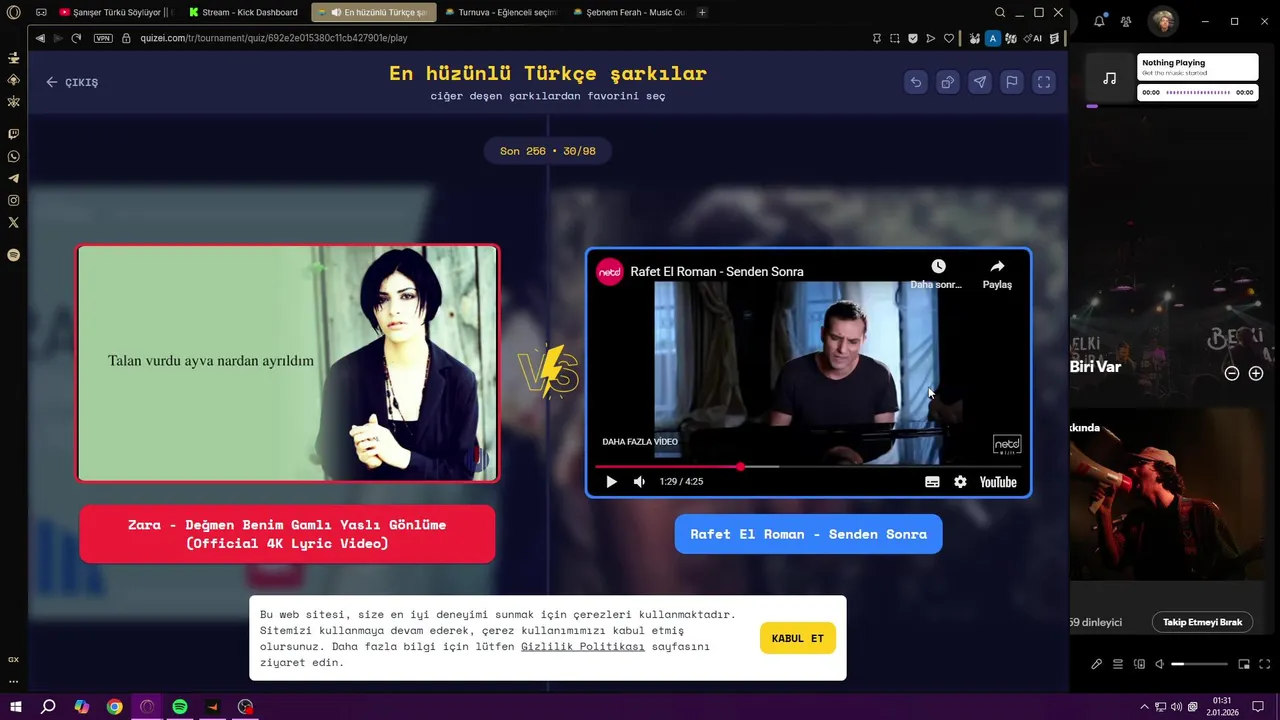Viewport: 1280px width, 720px height.
Task: Open the dice random-pick icon in the quiz header
Action: tap(947, 83)
